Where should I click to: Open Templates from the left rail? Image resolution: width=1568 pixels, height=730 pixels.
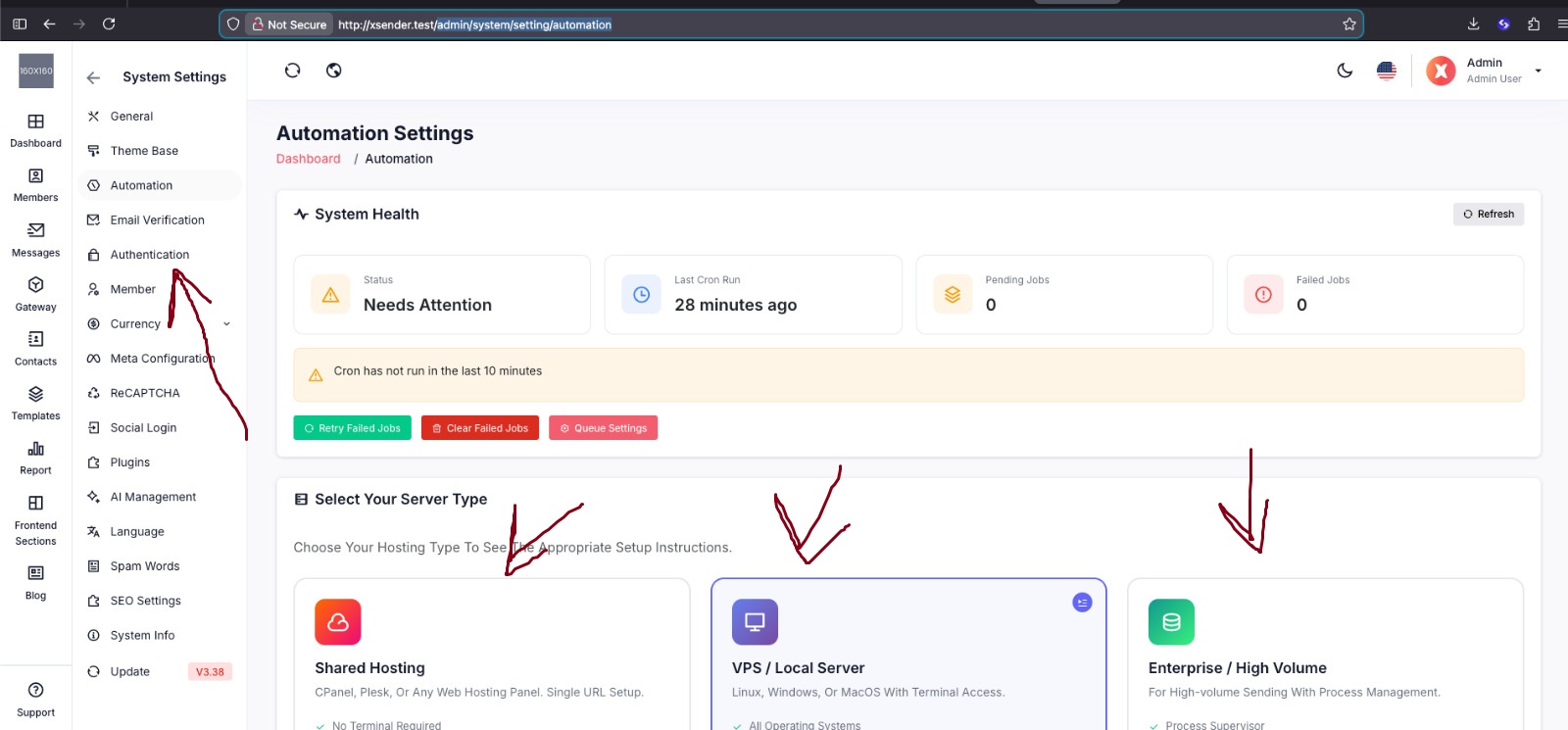35,395
